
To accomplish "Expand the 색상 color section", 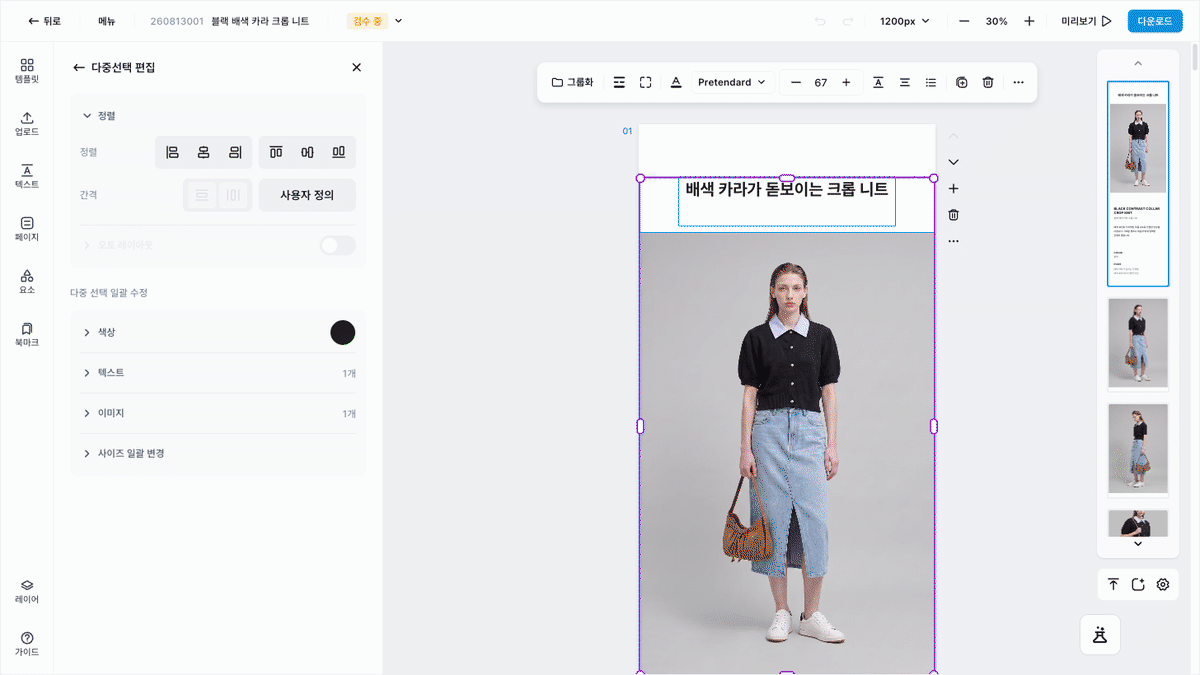I will [87, 332].
